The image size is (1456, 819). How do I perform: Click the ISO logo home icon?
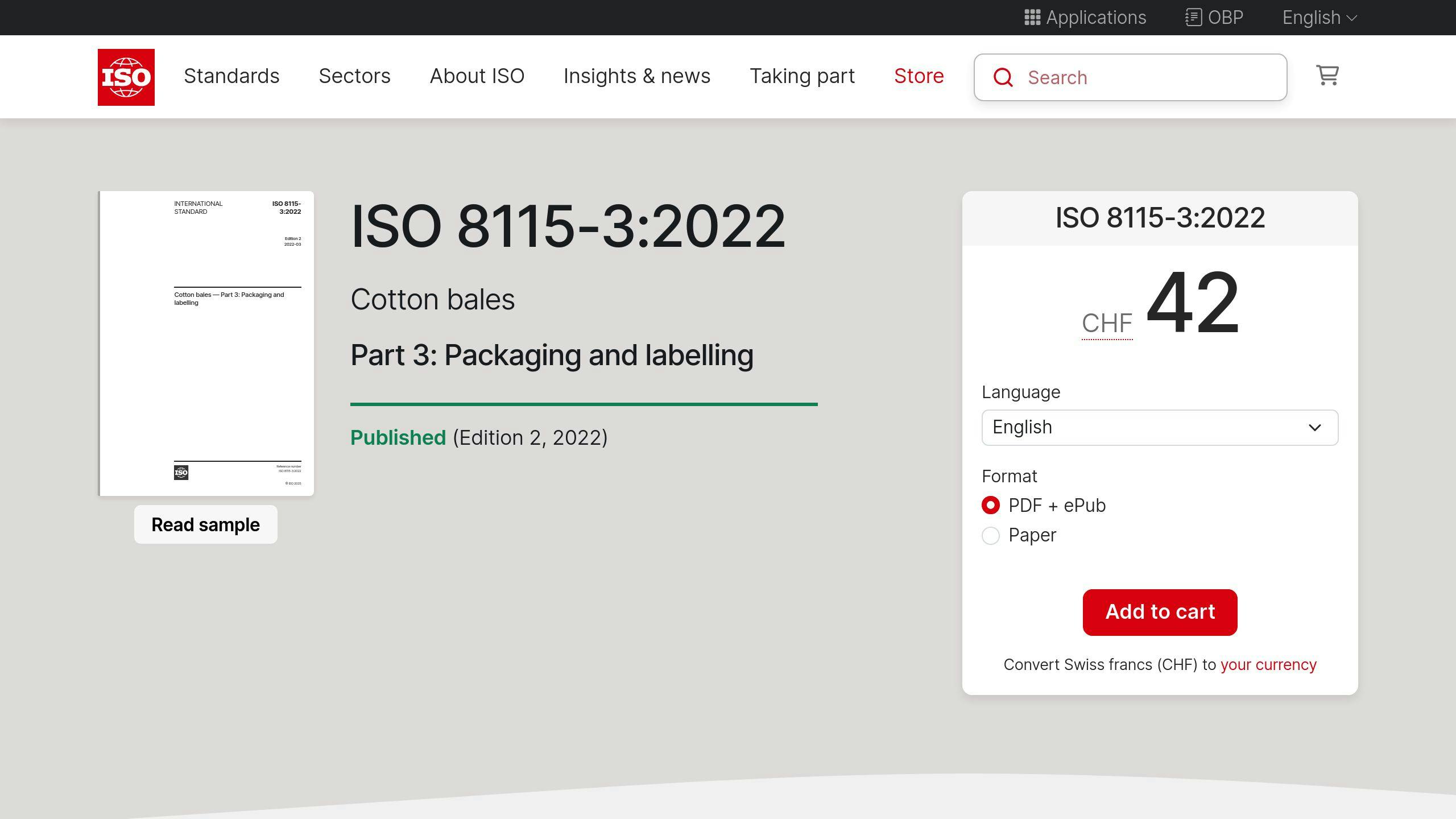click(126, 77)
